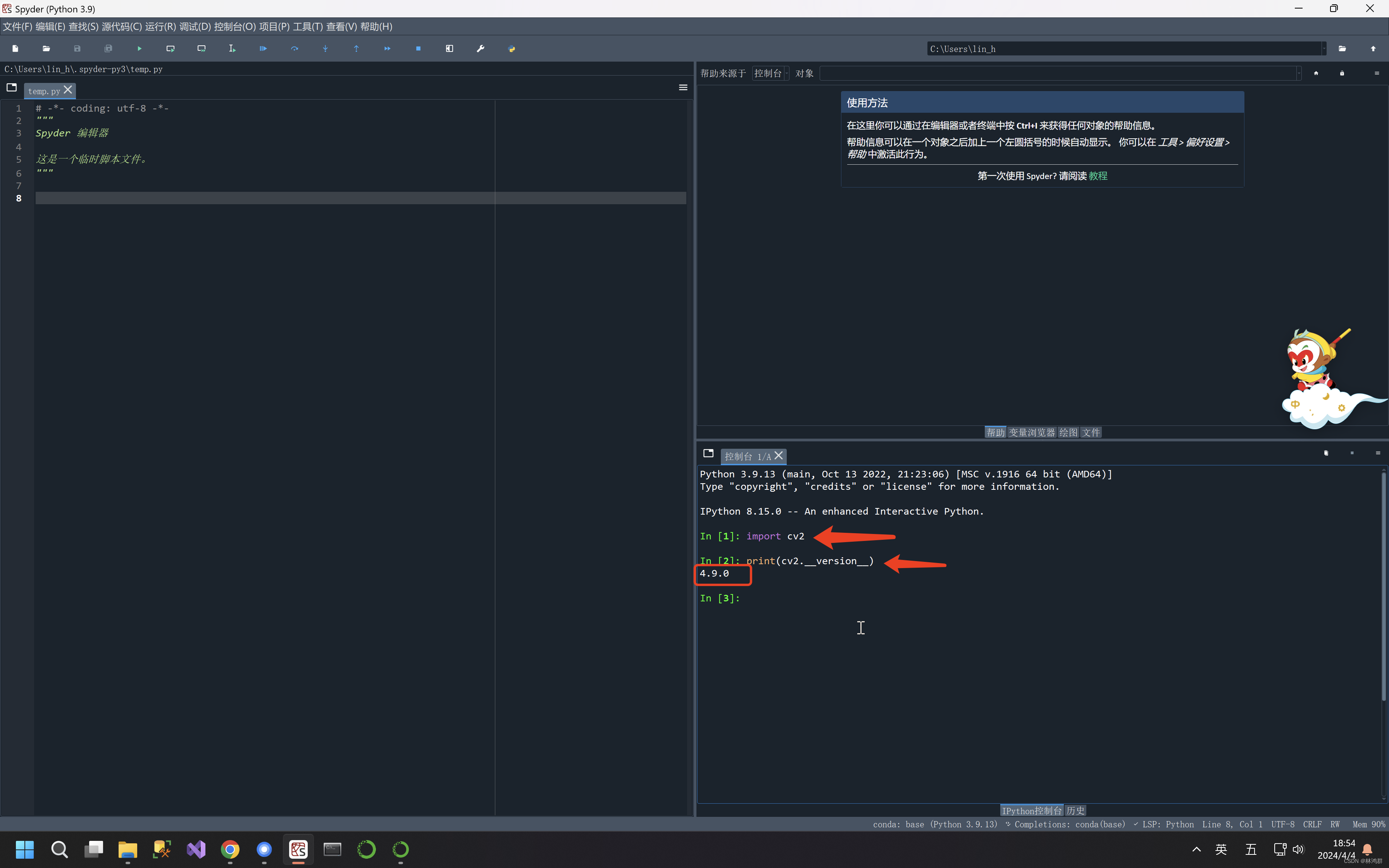Open preferences with wrench icon

(x=481, y=49)
